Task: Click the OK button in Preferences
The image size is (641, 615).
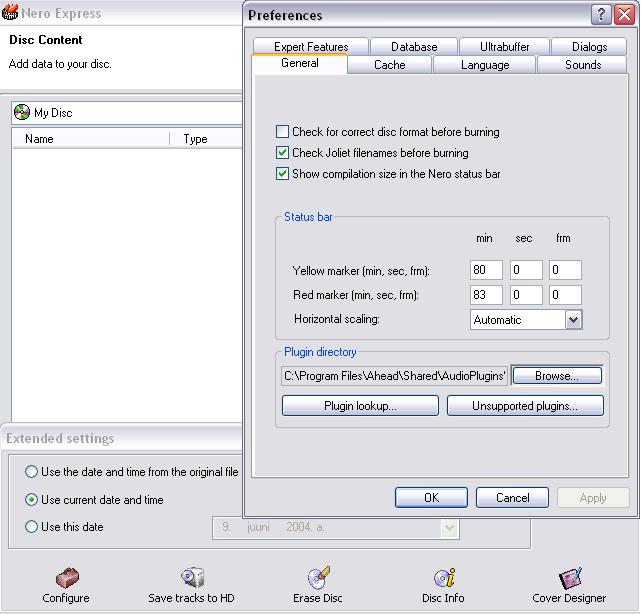Action: 431,498
